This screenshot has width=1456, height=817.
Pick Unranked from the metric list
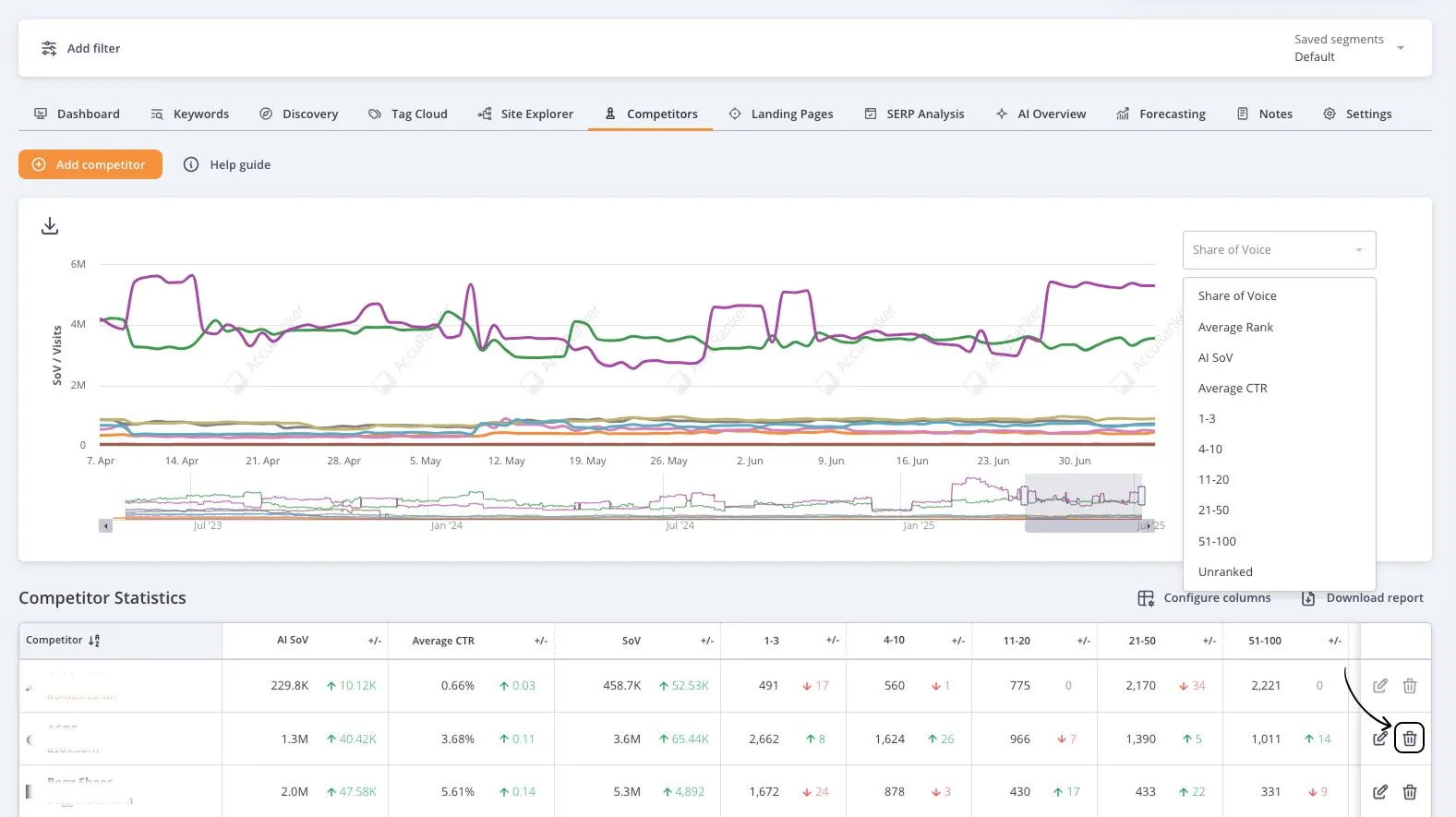pyautogui.click(x=1225, y=571)
